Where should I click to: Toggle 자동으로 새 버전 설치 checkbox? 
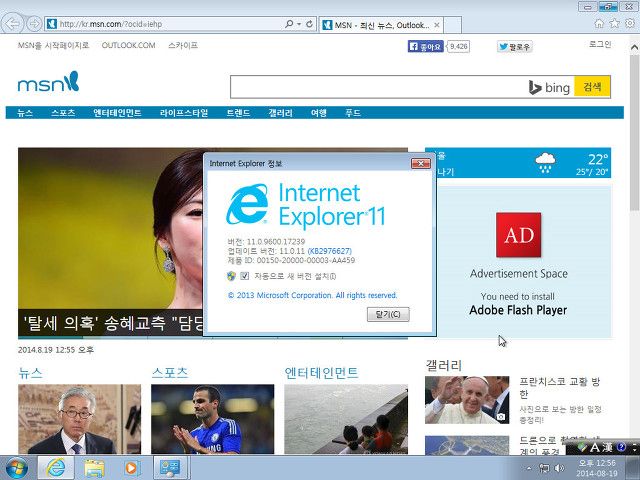(244, 276)
